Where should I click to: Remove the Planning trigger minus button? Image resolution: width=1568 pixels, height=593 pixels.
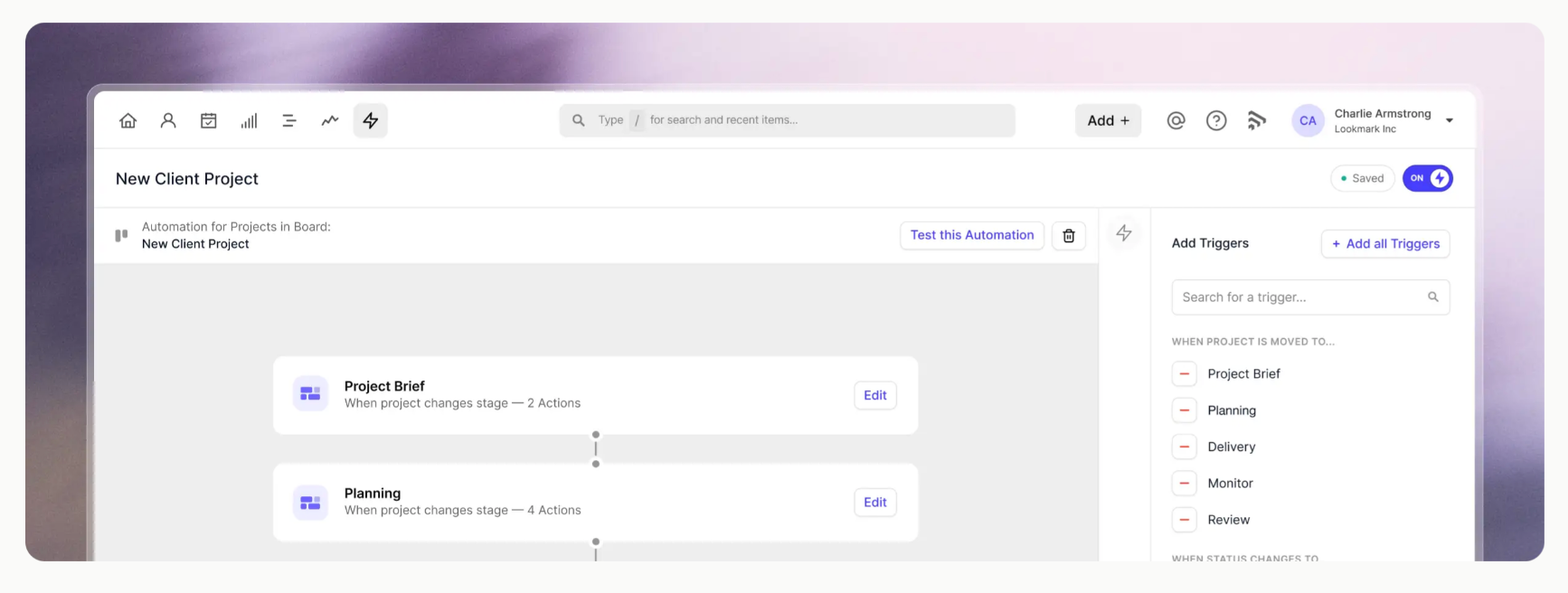tap(1185, 410)
